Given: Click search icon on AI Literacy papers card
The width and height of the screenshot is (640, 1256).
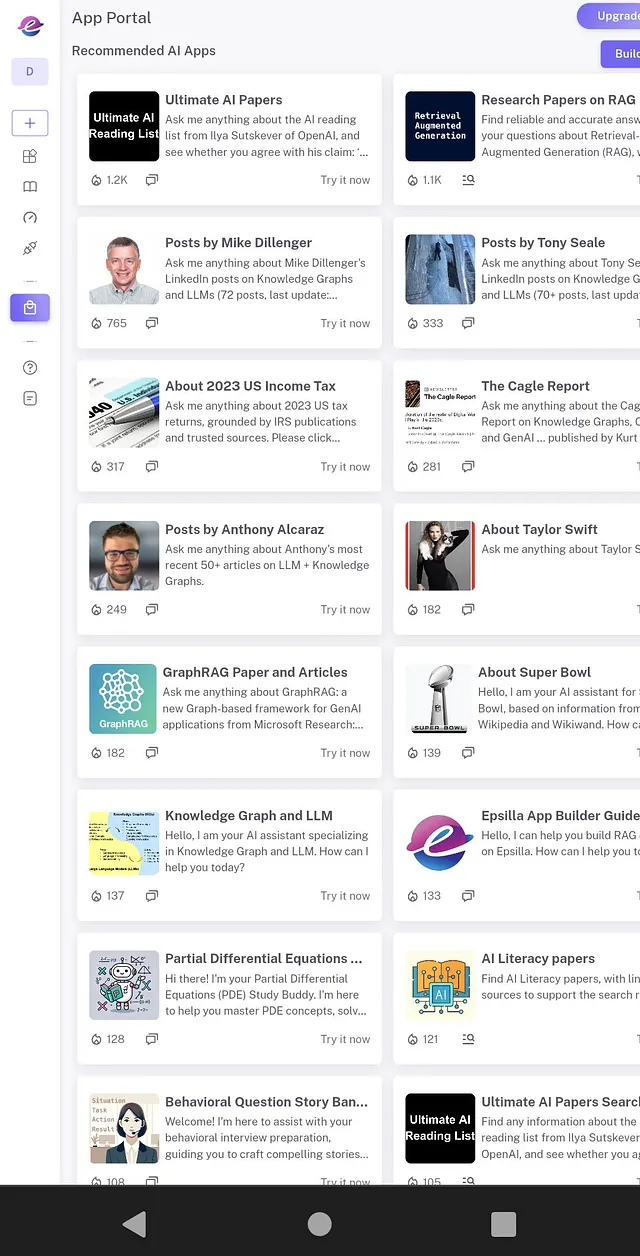Looking at the screenshot, I should [x=468, y=1039].
